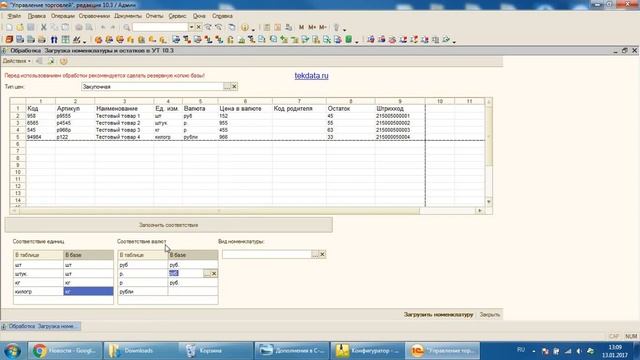The image size is (640, 360).
Task: Open the tekdata.ru link
Action: (311, 76)
